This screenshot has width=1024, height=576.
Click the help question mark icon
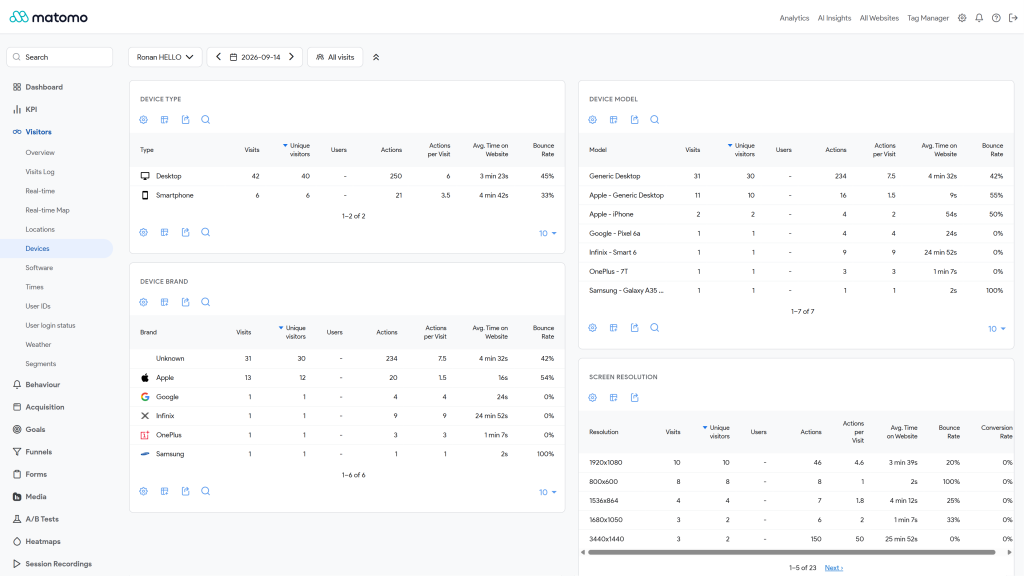pyautogui.click(x=996, y=18)
